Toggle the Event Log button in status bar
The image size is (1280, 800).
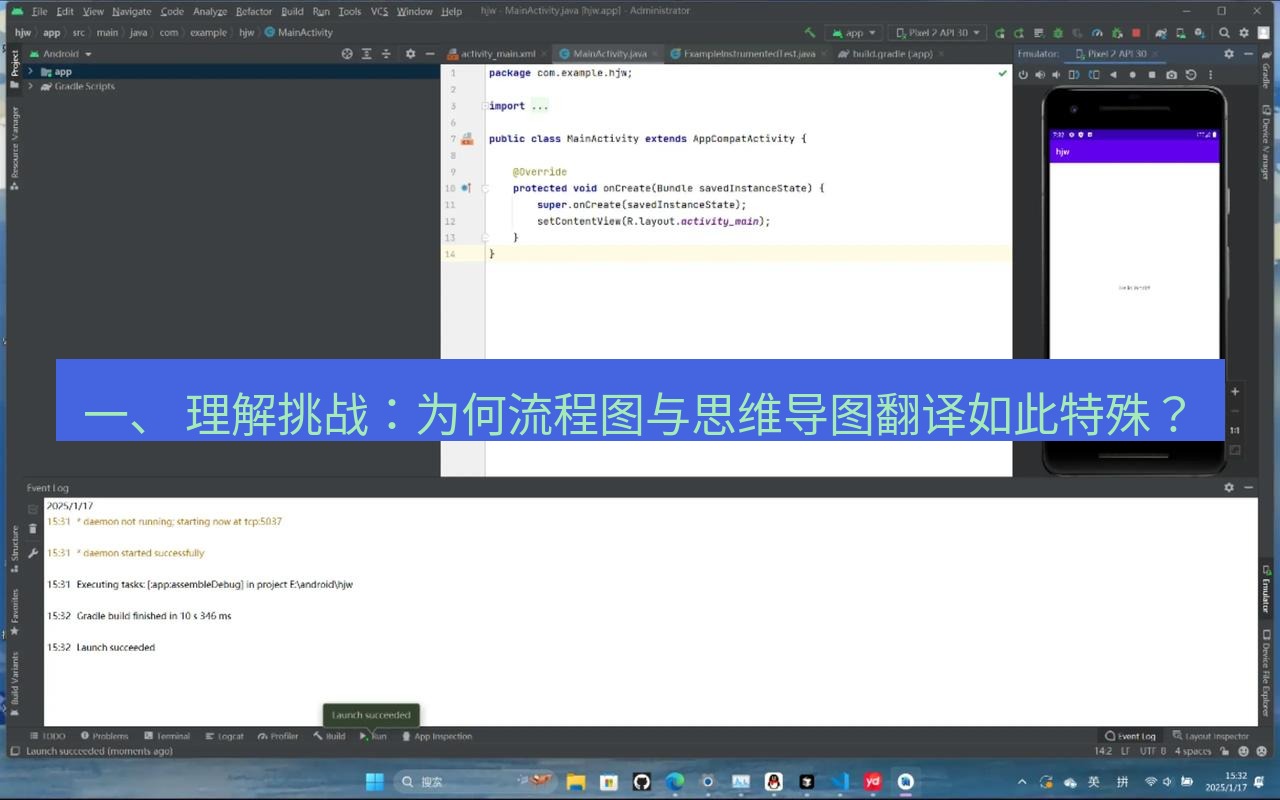click(x=1130, y=736)
